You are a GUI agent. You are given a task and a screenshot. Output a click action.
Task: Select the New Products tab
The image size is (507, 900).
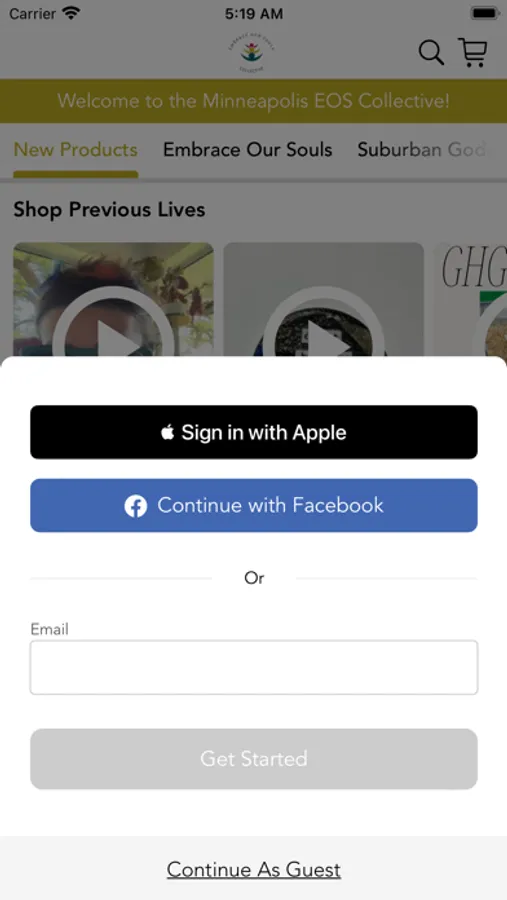[x=76, y=150]
